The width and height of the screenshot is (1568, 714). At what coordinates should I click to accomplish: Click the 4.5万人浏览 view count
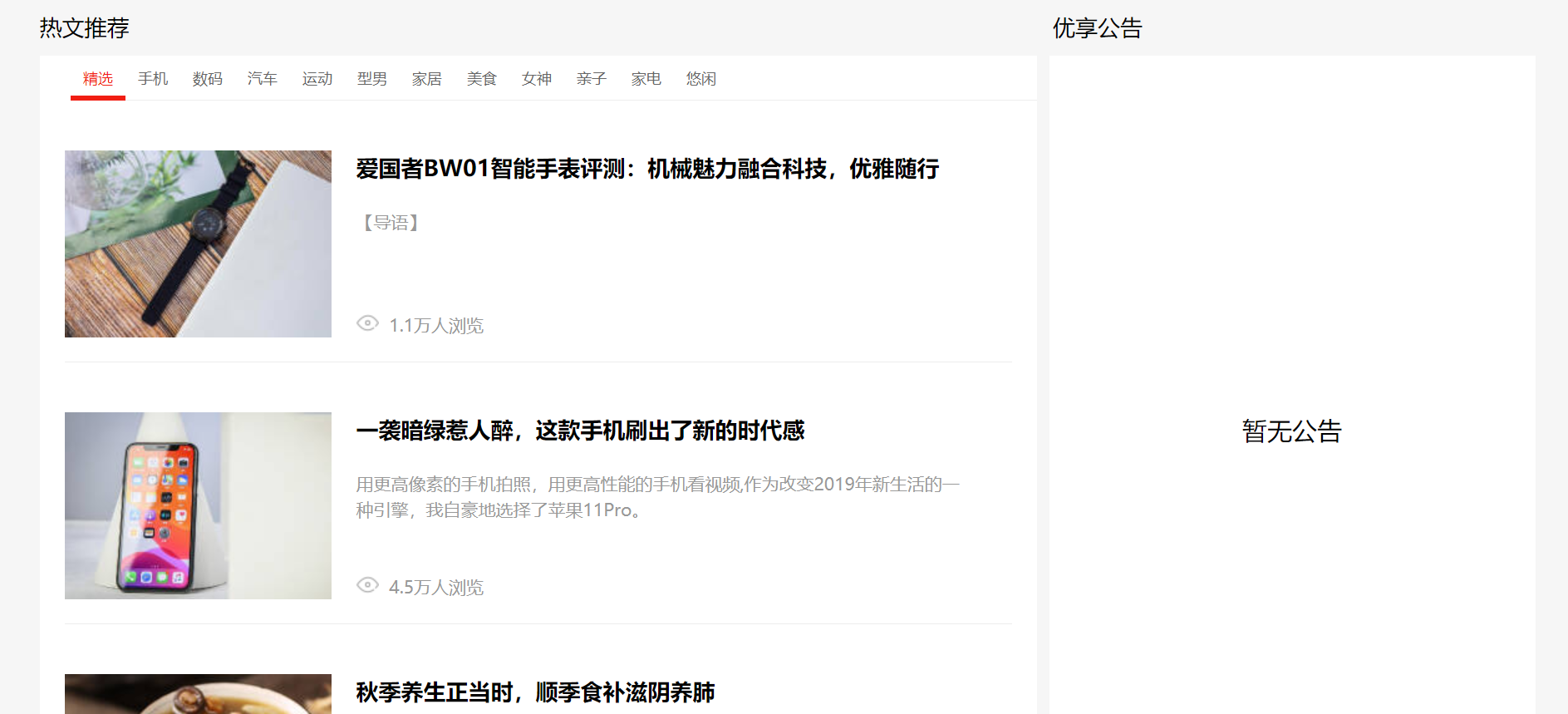(436, 588)
